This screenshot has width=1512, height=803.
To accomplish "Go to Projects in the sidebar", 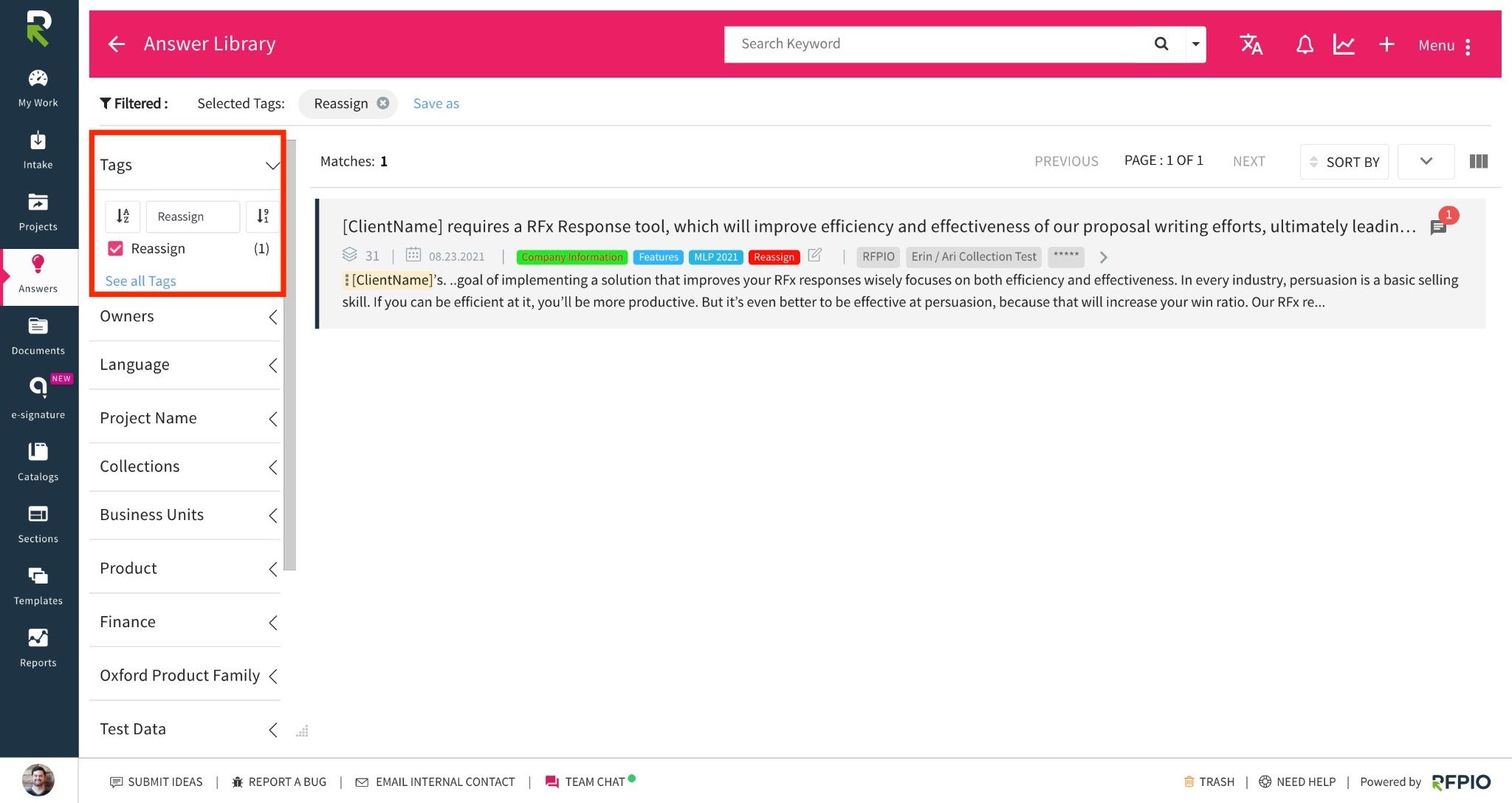I will coord(38,212).
